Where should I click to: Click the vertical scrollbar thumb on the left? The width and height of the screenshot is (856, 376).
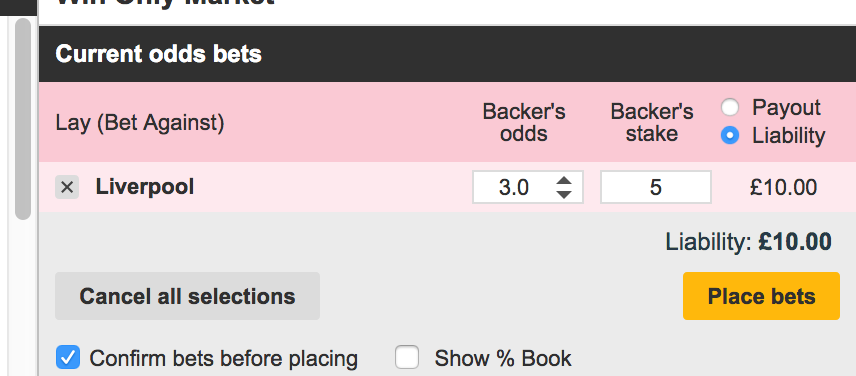coord(23,119)
